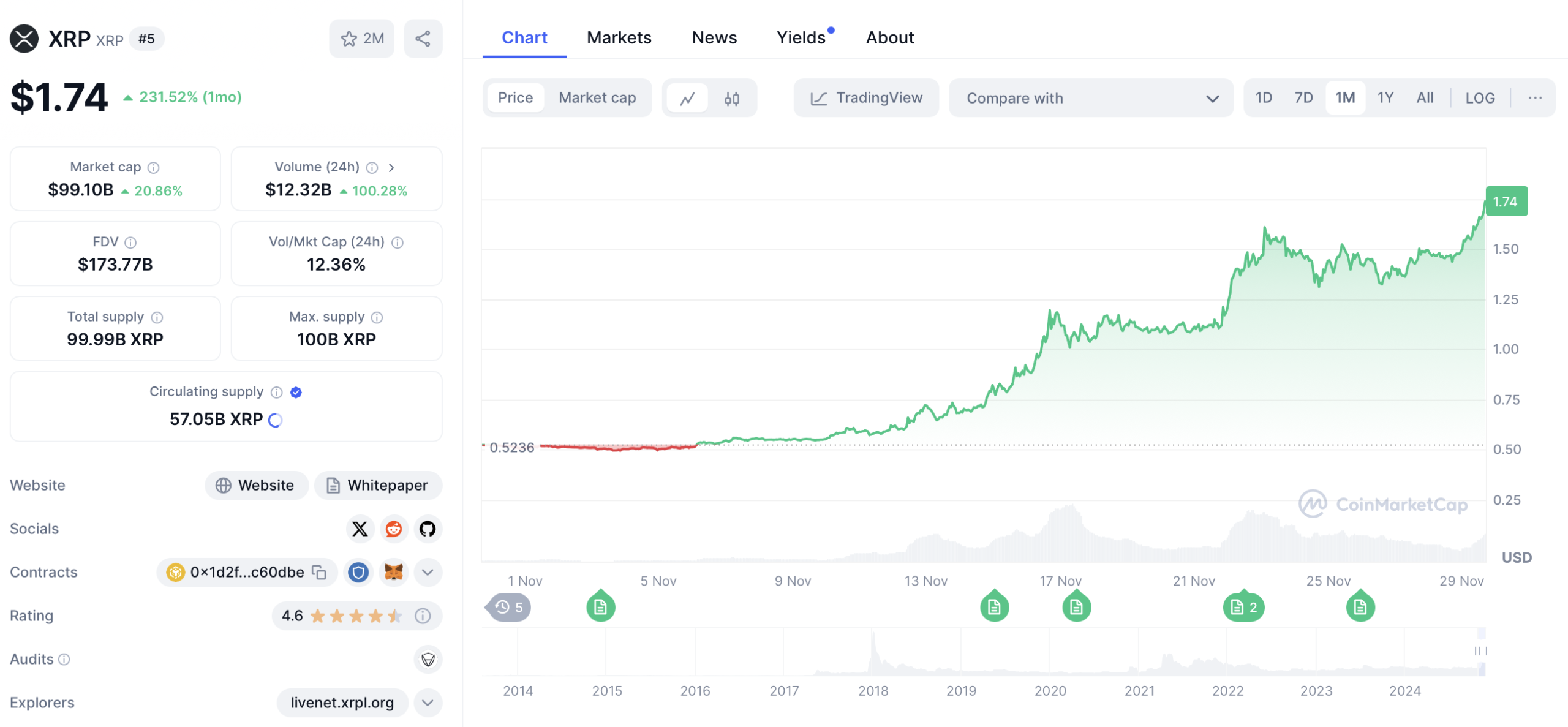Click the #5 rank badge
Image resolution: width=1568 pixels, height=727 pixels.
[146, 39]
